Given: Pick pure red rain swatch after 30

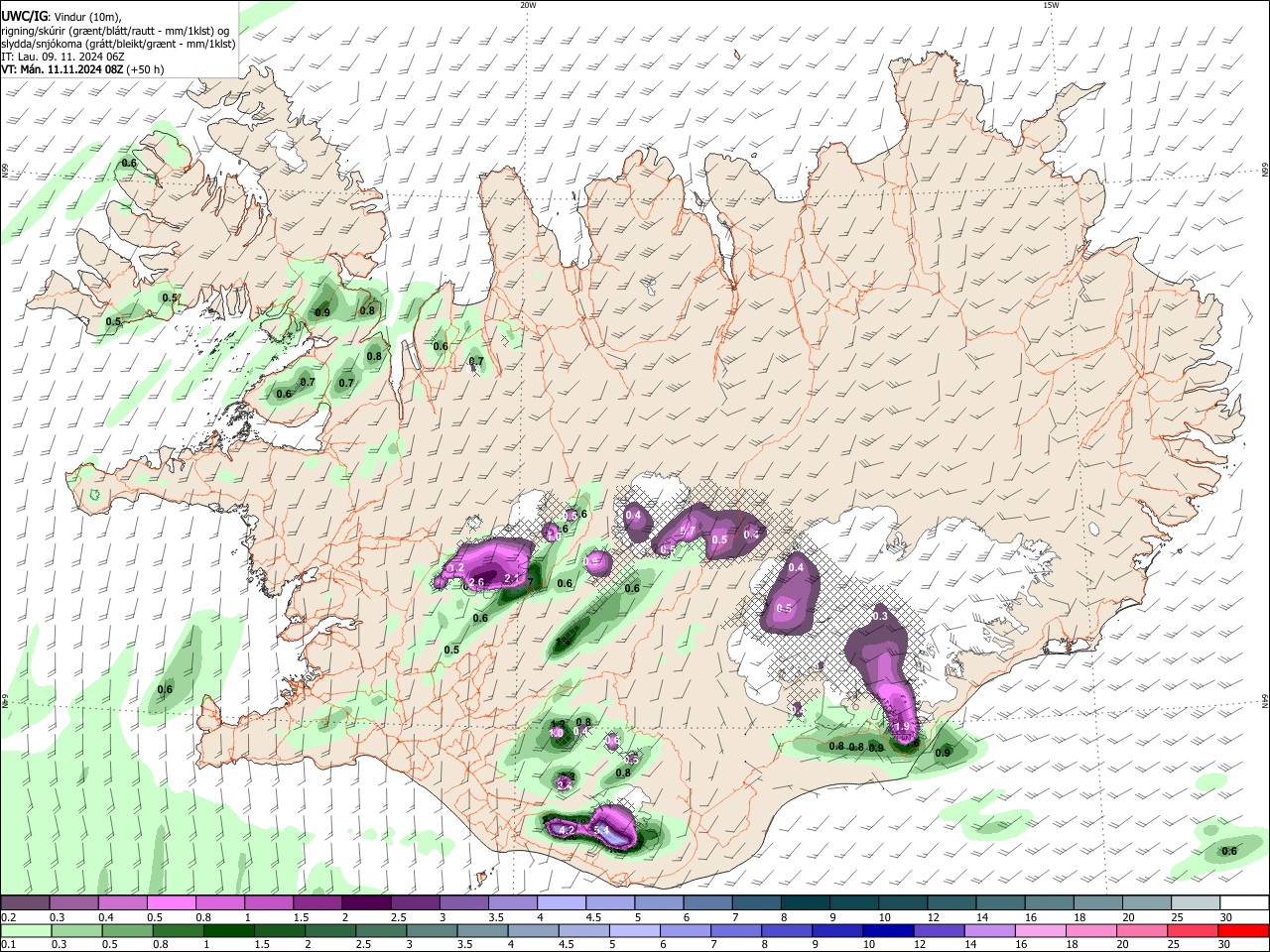Looking at the screenshot, I should click(1242, 930).
